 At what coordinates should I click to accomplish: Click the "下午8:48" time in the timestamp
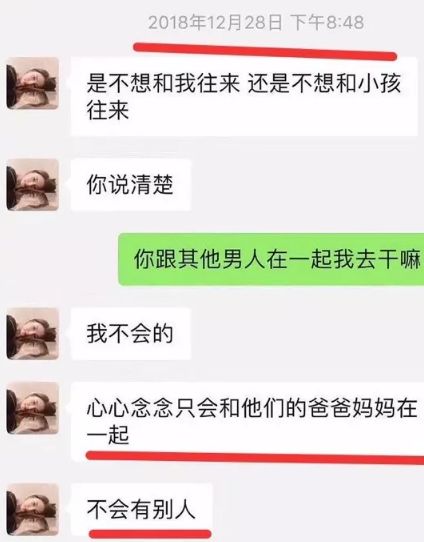(x=327, y=22)
